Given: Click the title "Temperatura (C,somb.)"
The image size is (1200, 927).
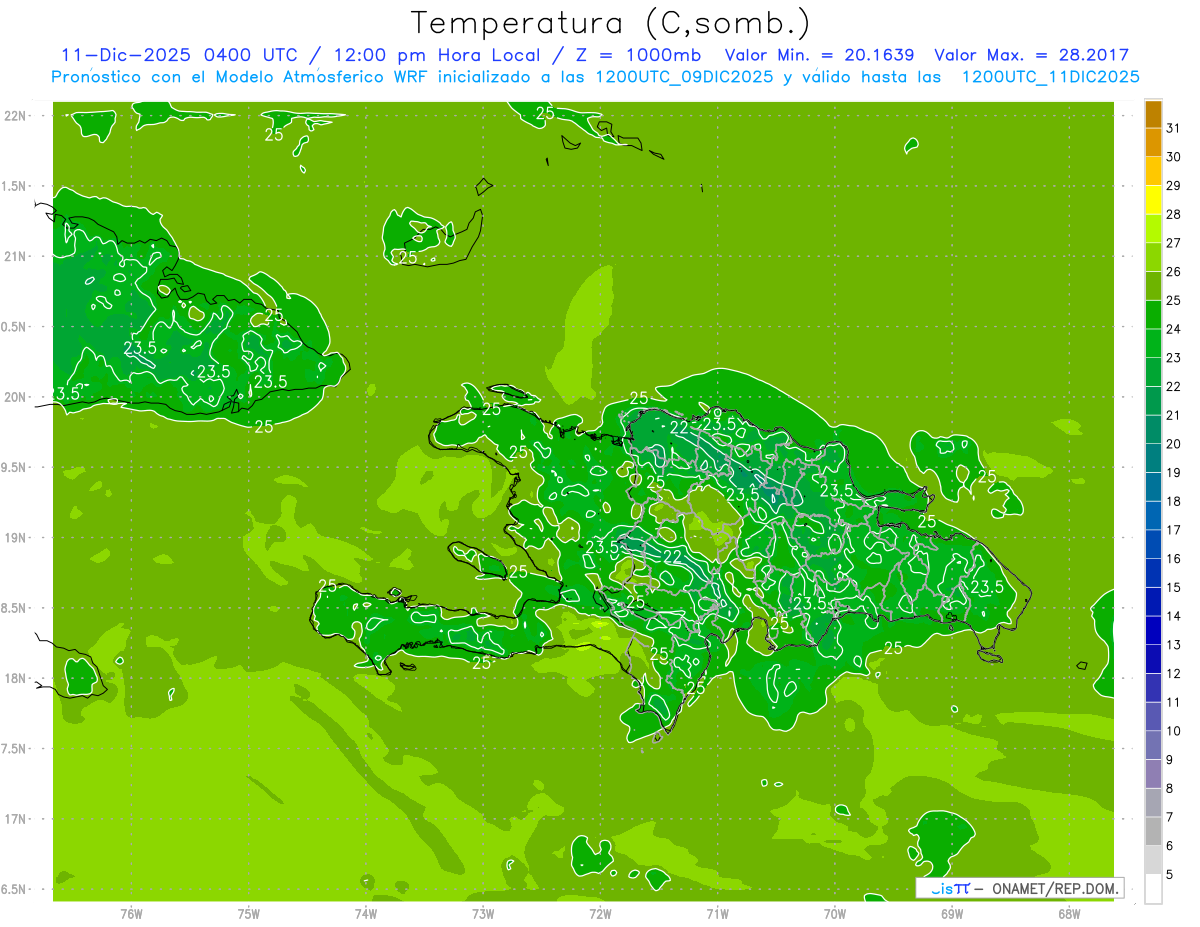Looking at the screenshot, I should point(611,24).
